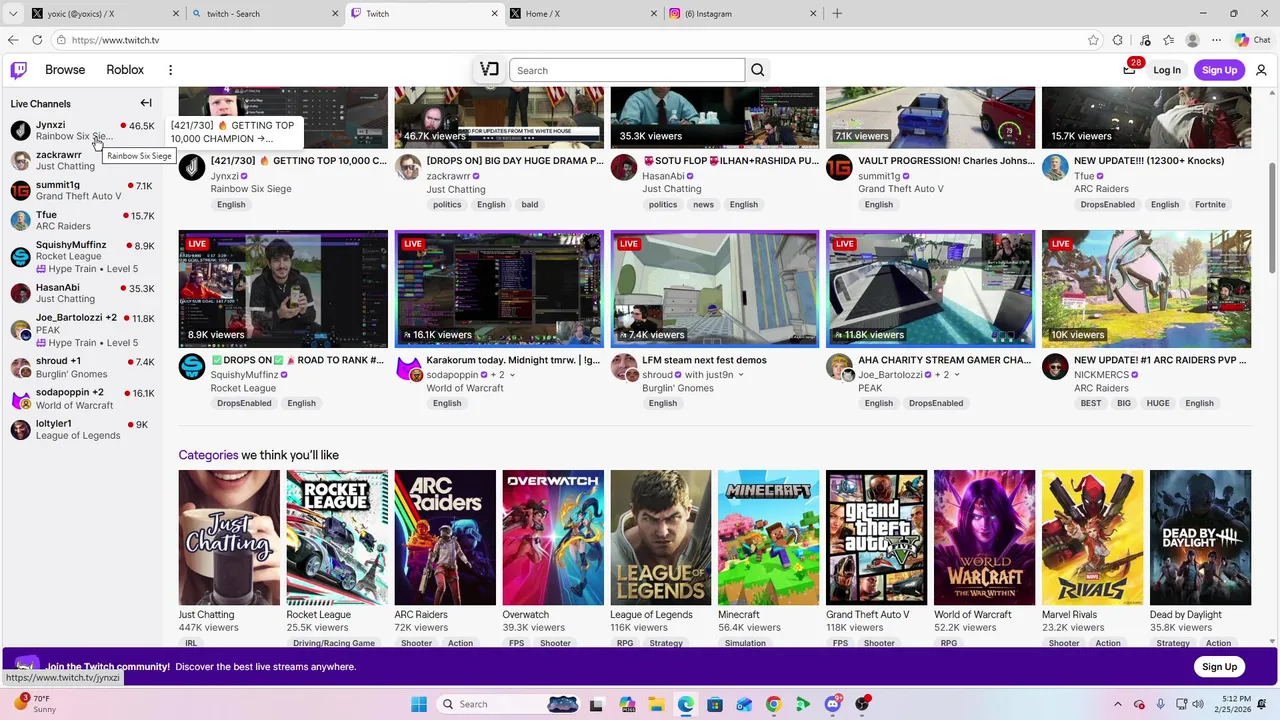Add this page to browser favorites star

(1093, 40)
